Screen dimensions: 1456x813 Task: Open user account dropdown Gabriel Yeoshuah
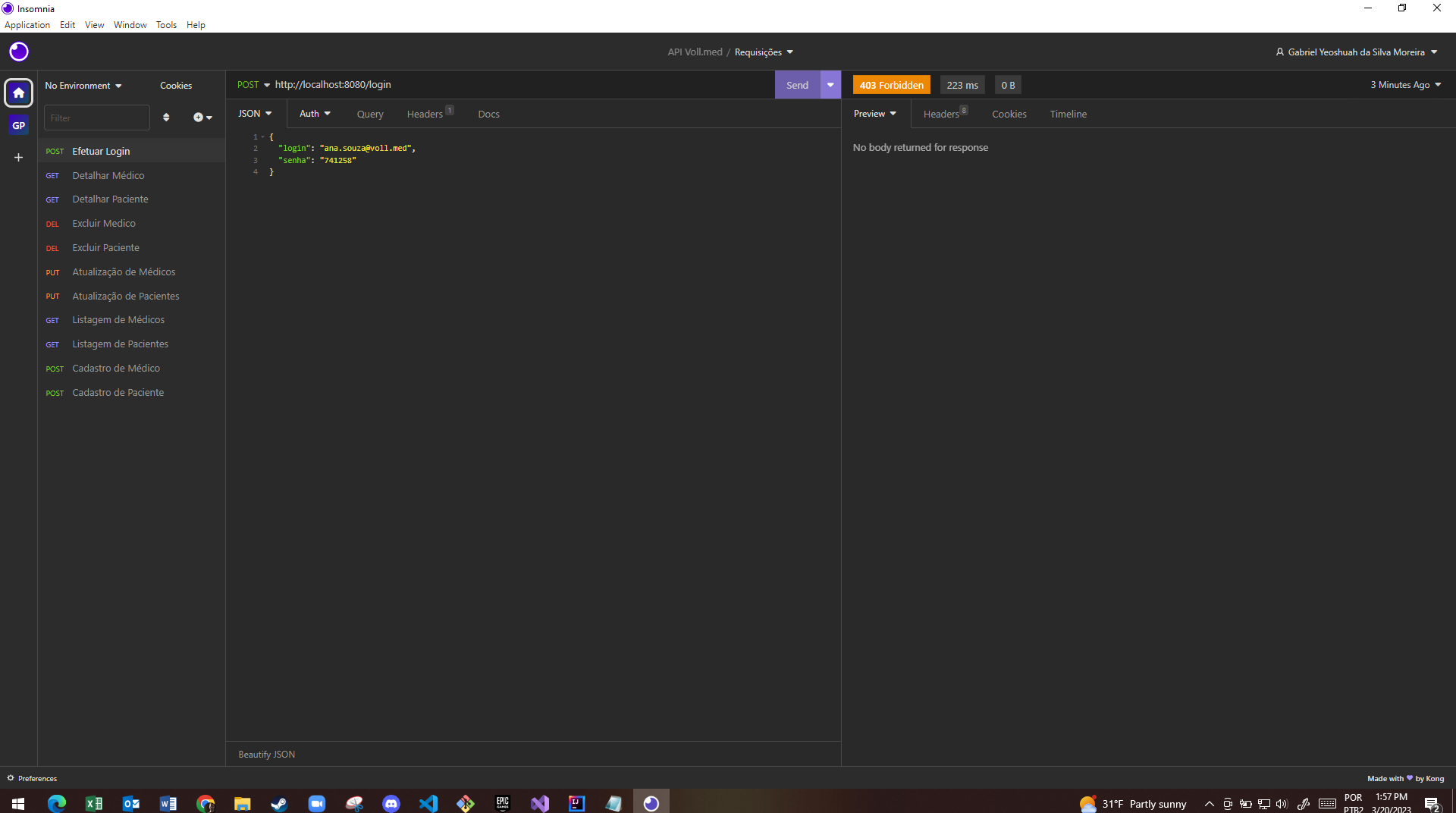tap(1357, 52)
